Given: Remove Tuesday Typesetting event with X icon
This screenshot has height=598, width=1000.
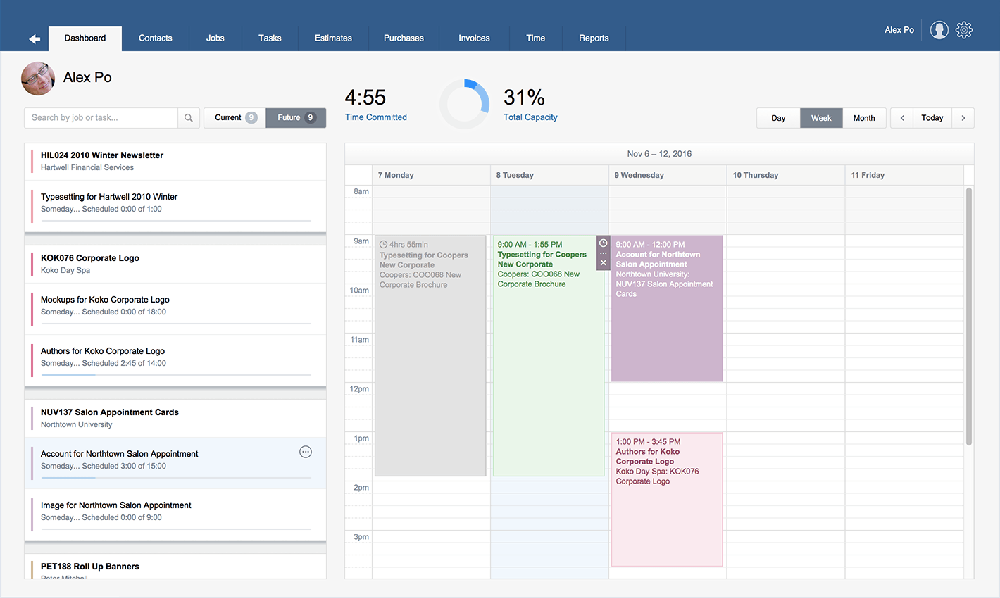Looking at the screenshot, I should pos(603,263).
